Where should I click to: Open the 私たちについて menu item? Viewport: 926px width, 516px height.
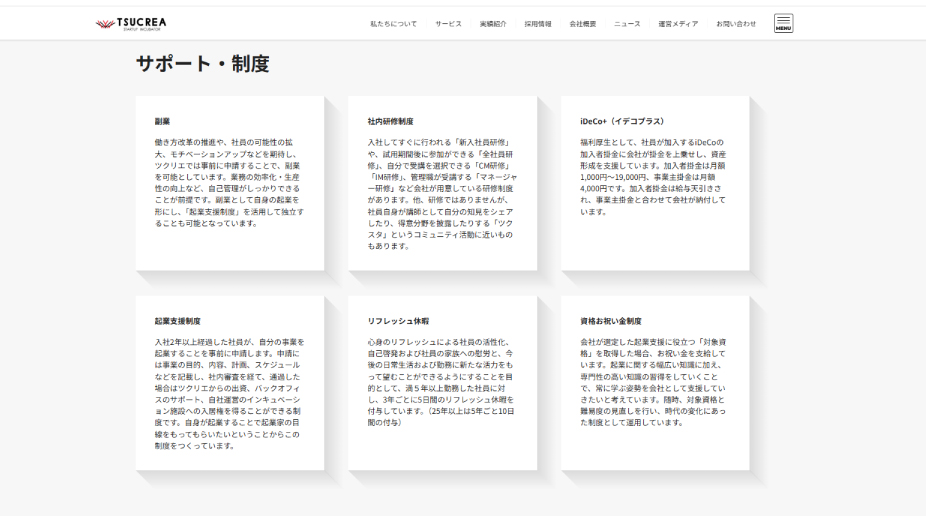coord(393,23)
